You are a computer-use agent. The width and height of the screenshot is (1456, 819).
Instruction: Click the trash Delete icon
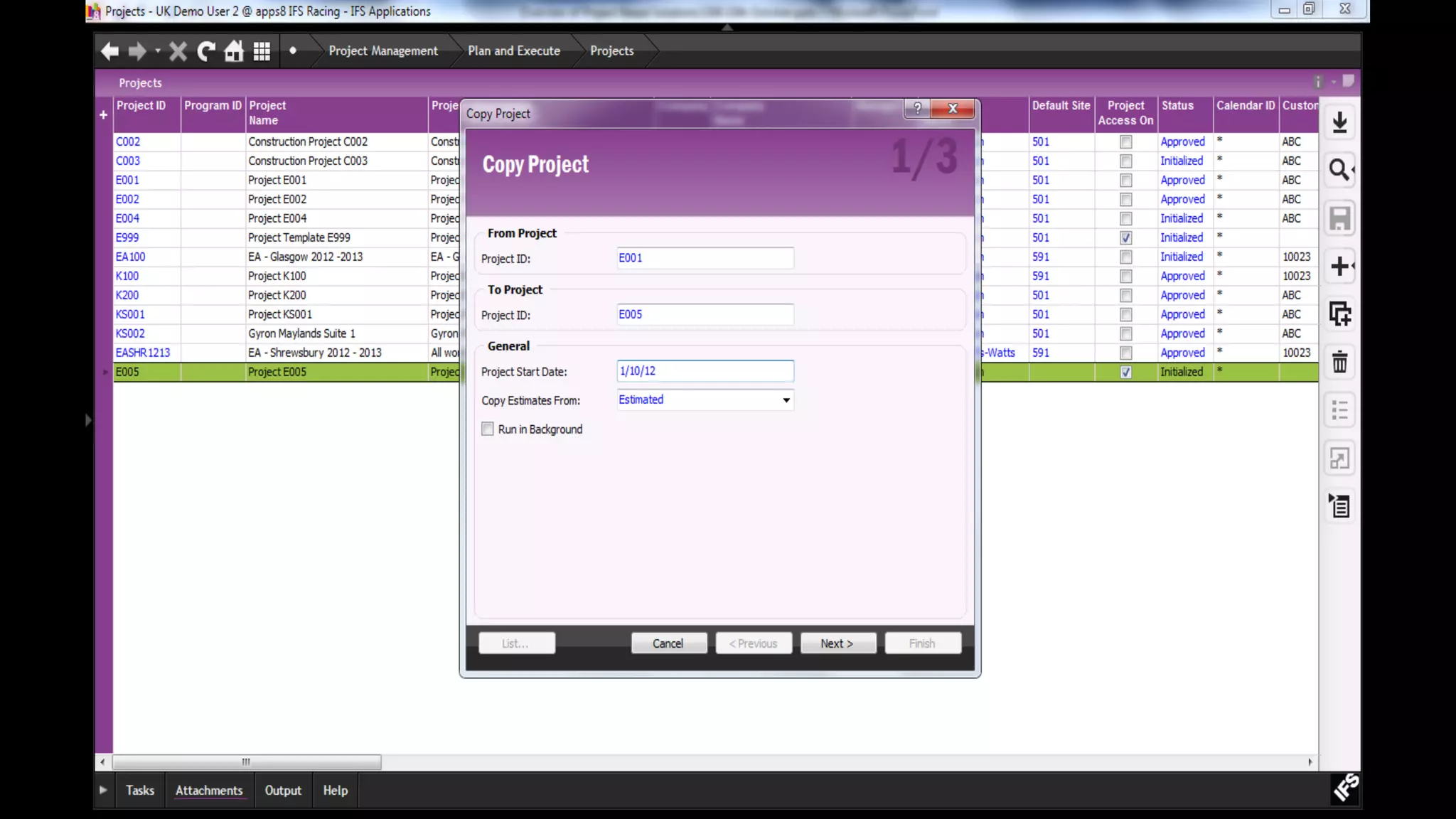click(x=1339, y=362)
